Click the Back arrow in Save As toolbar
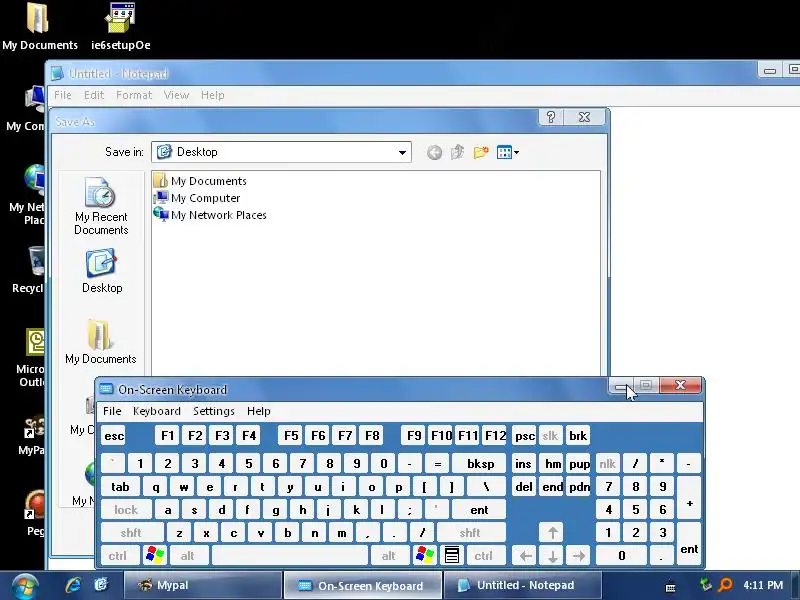The width and height of the screenshot is (800, 600). click(434, 152)
